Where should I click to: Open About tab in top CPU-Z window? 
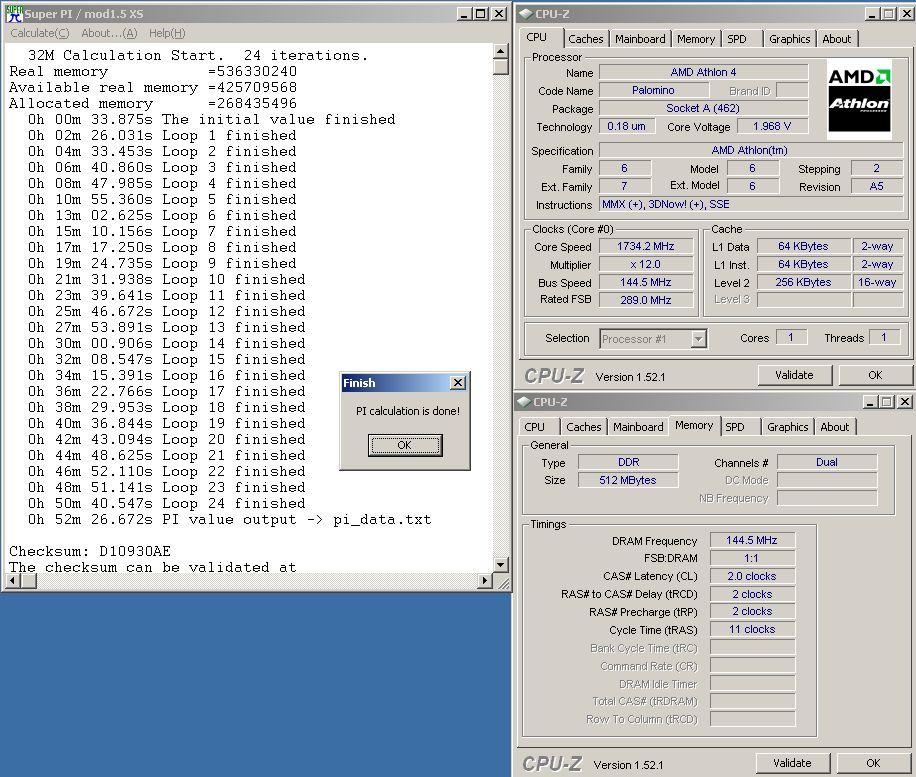837,39
